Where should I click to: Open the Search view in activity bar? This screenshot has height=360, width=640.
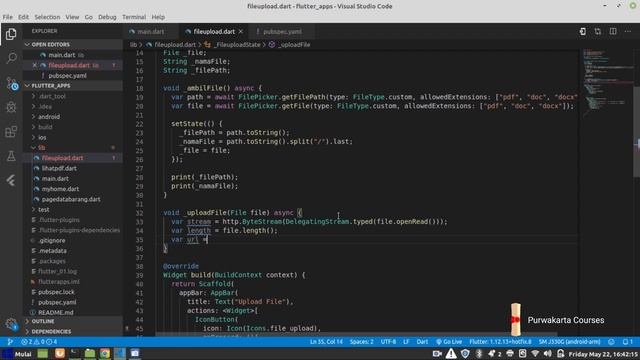(11, 58)
